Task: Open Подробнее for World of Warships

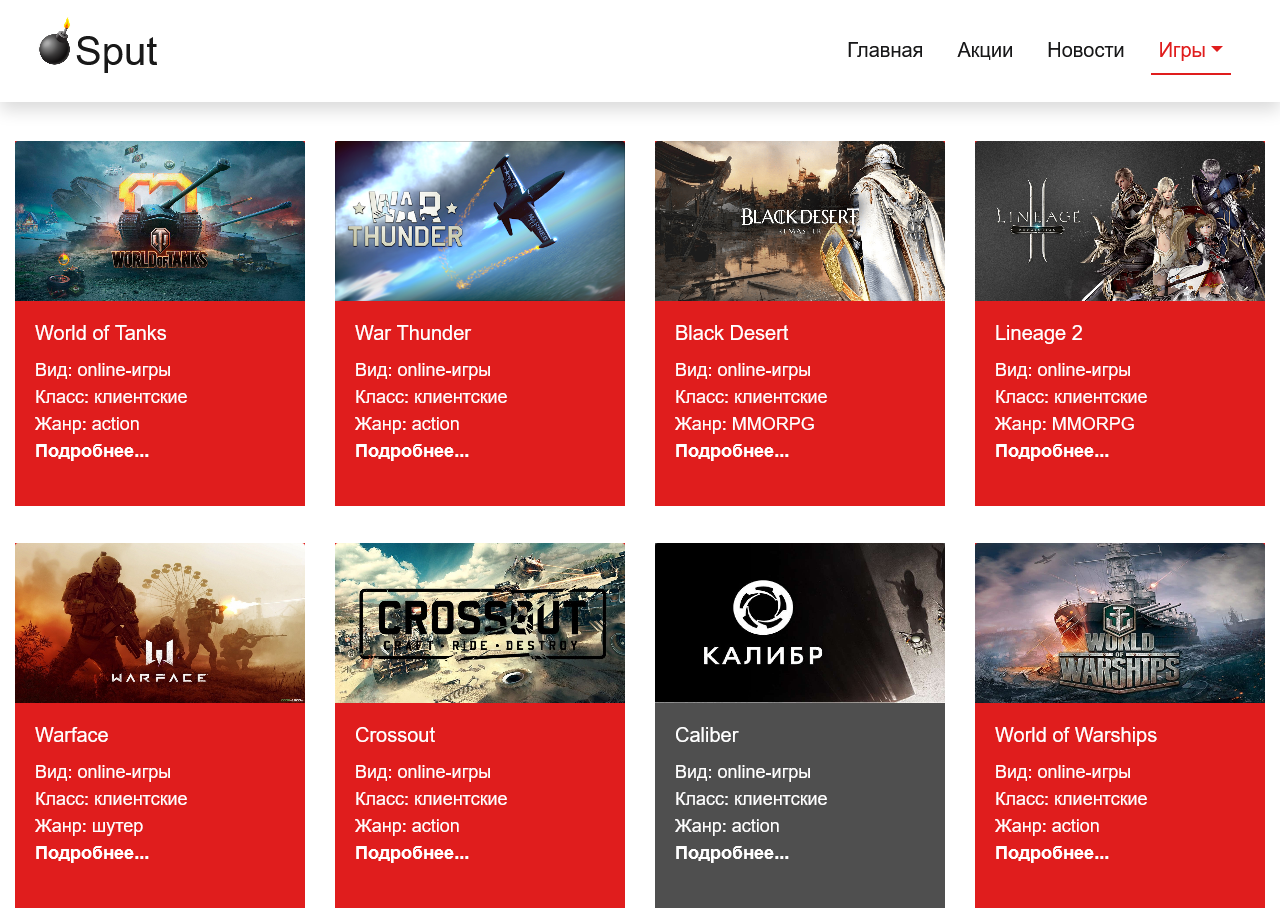Action: (x=1052, y=853)
